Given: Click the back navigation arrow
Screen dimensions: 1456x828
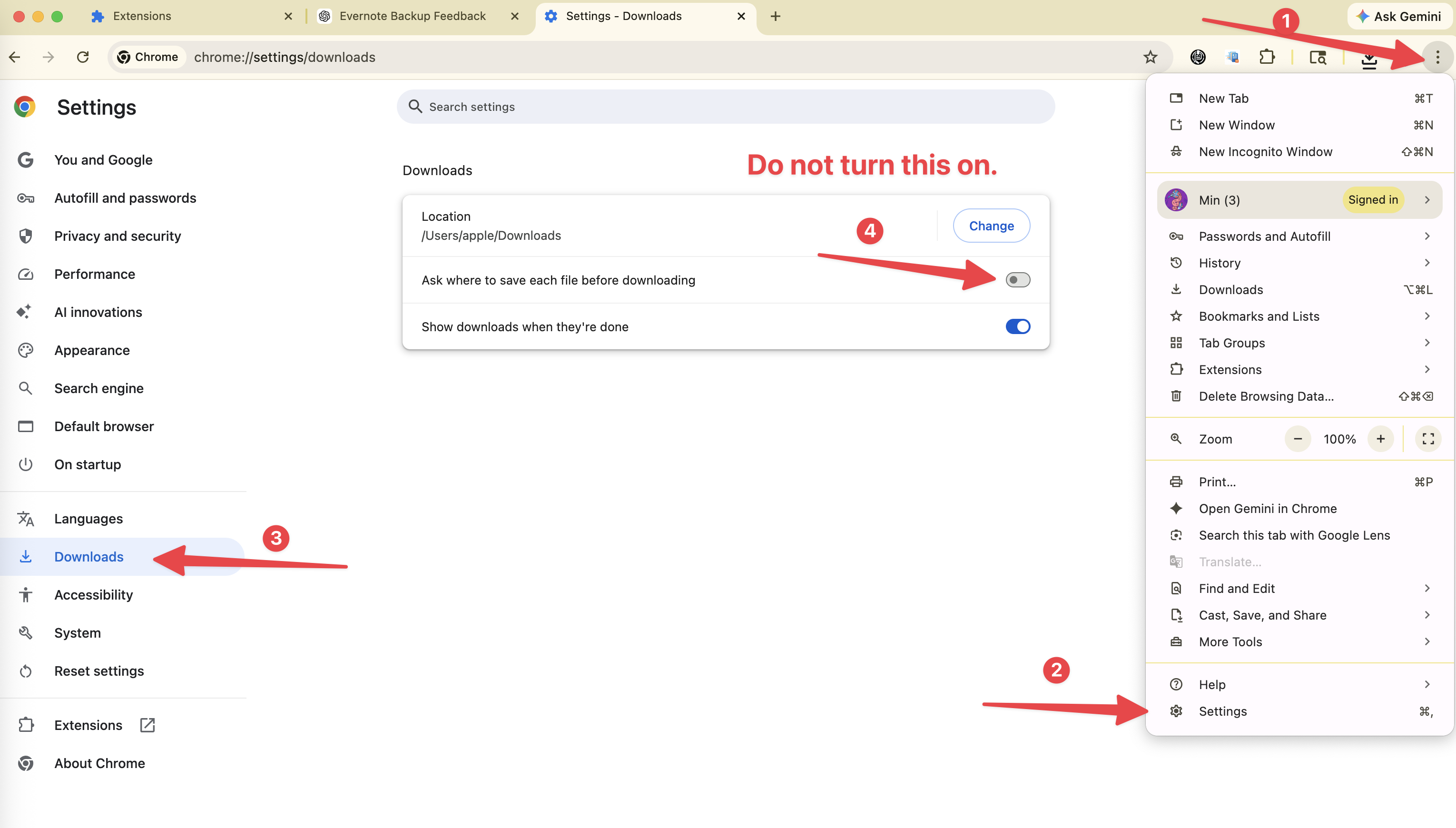Looking at the screenshot, I should click(x=14, y=57).
